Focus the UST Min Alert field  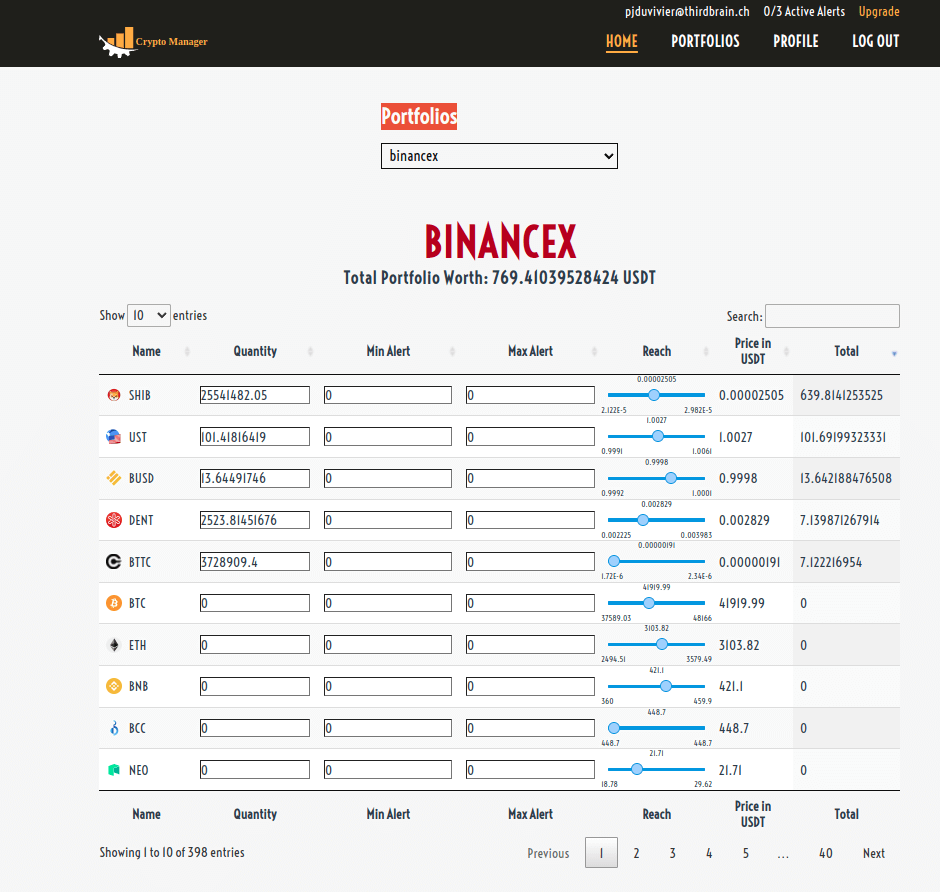388,437
